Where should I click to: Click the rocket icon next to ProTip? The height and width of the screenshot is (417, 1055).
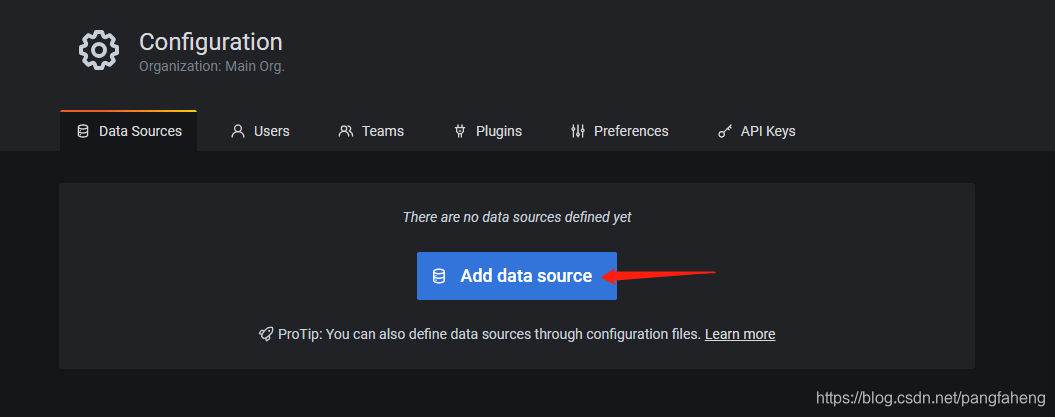click(x=266, y=334)
